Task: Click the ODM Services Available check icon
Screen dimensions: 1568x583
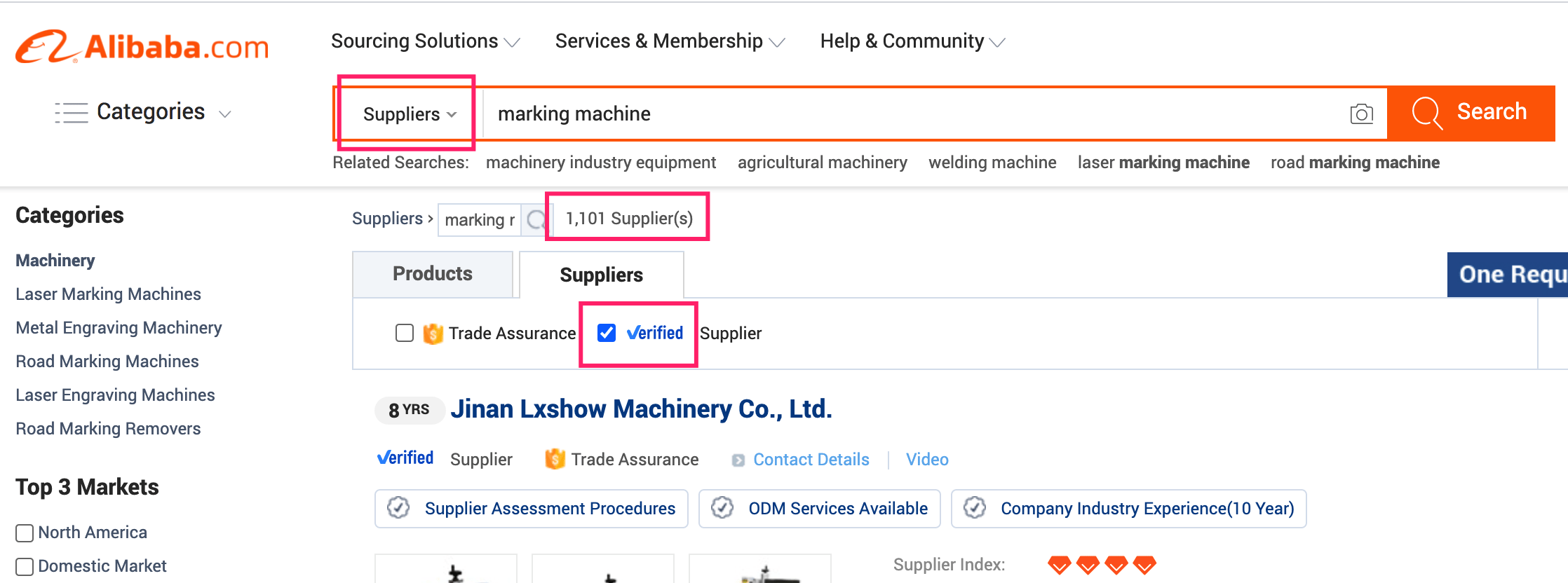Action: coord(722,508)
